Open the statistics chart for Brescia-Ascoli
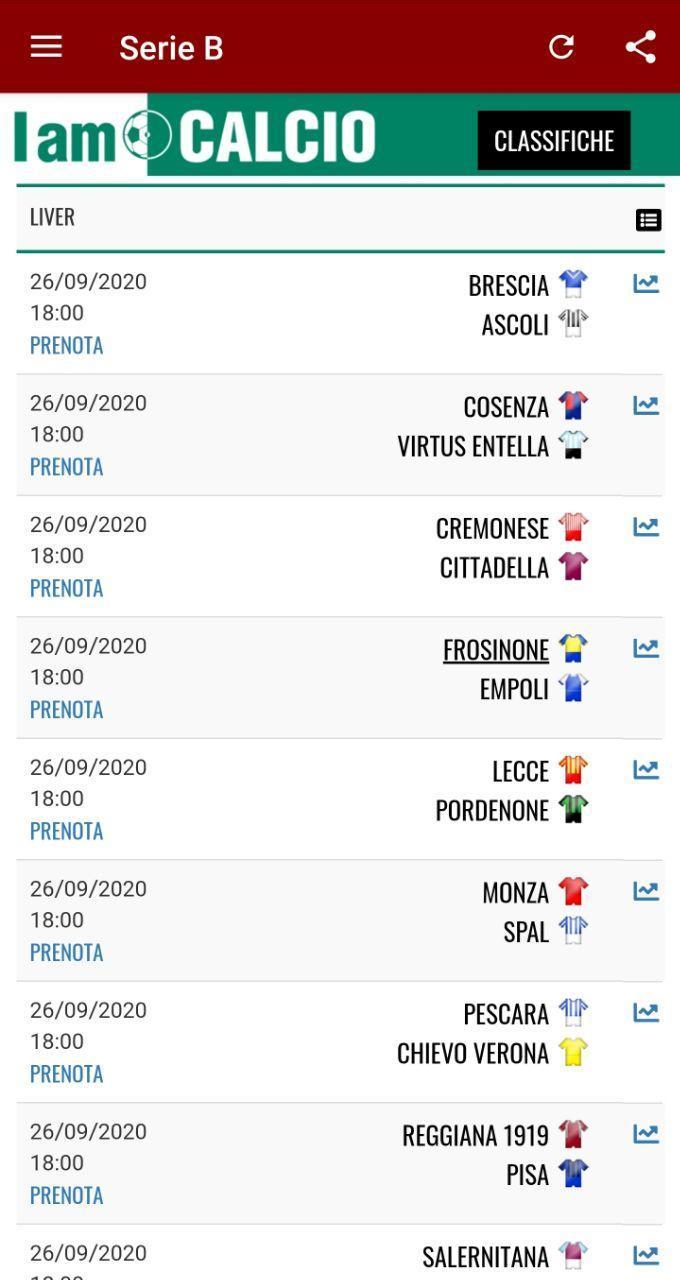 pos(646,285)
